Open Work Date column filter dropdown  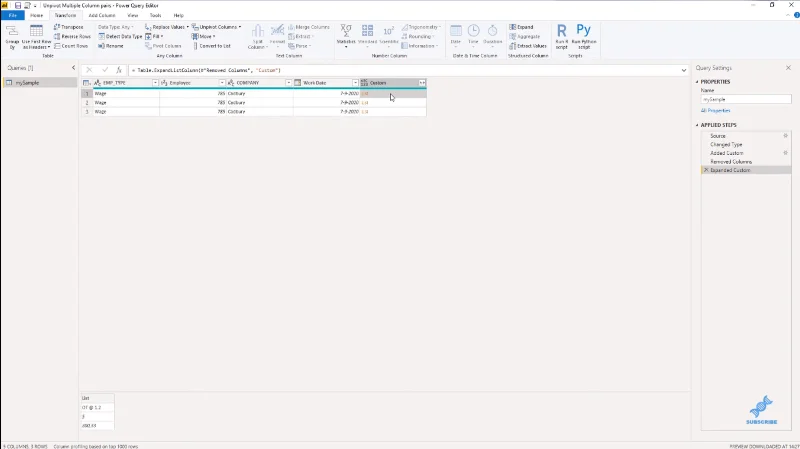point(355,83)
